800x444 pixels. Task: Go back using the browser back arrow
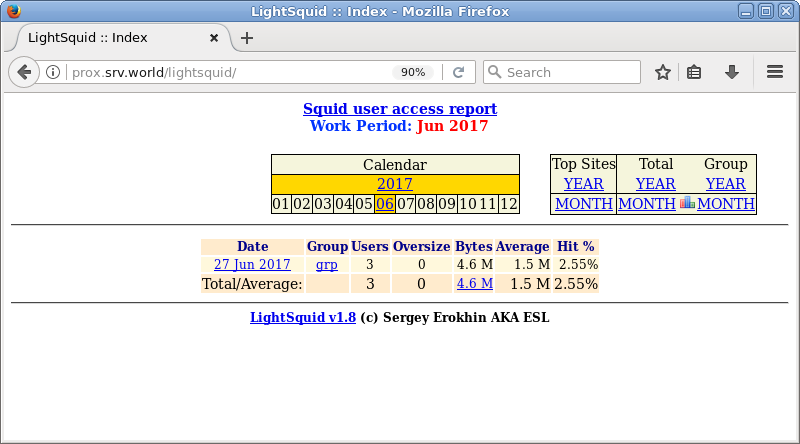pyautogui.click(x=23, y=72)
